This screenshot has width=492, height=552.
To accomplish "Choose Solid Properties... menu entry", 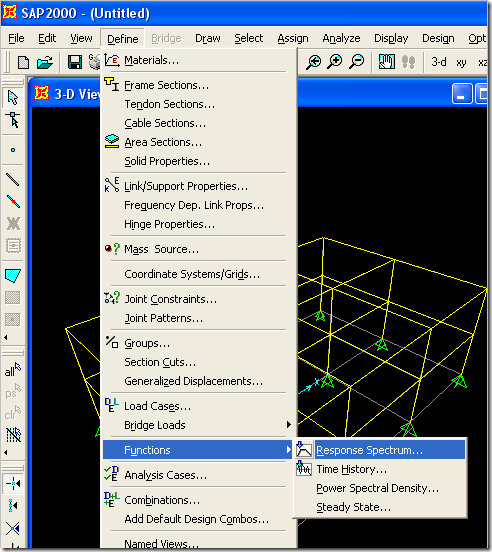I will tap(199, 161).
